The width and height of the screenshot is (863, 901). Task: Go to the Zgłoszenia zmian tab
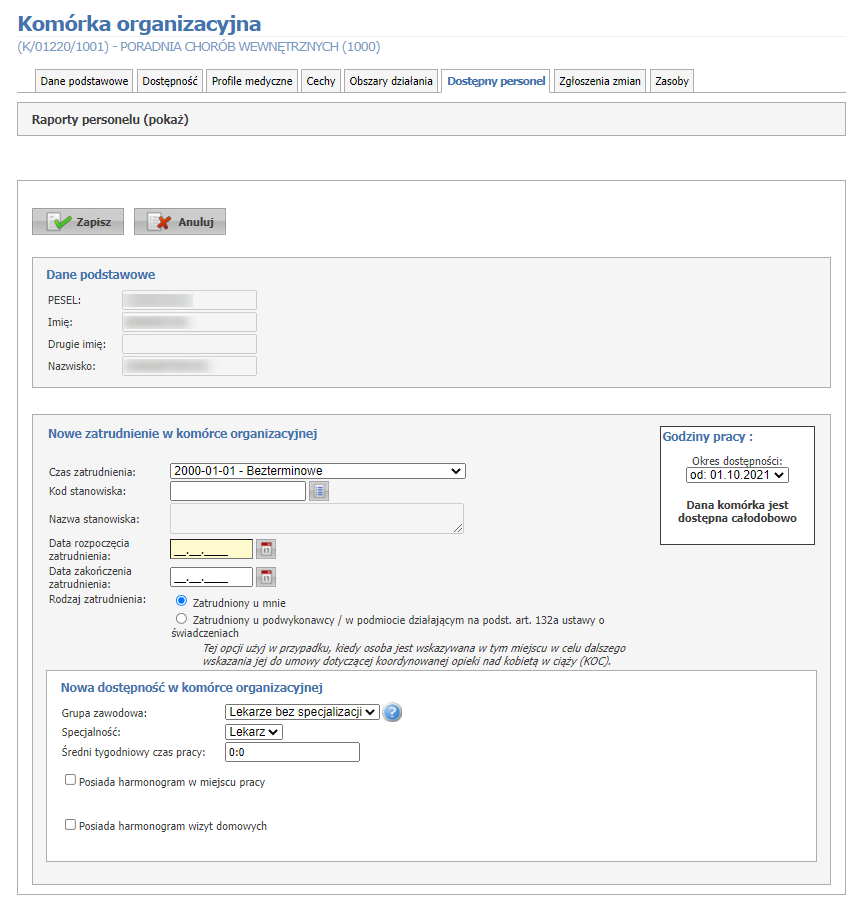click(600, 82)
